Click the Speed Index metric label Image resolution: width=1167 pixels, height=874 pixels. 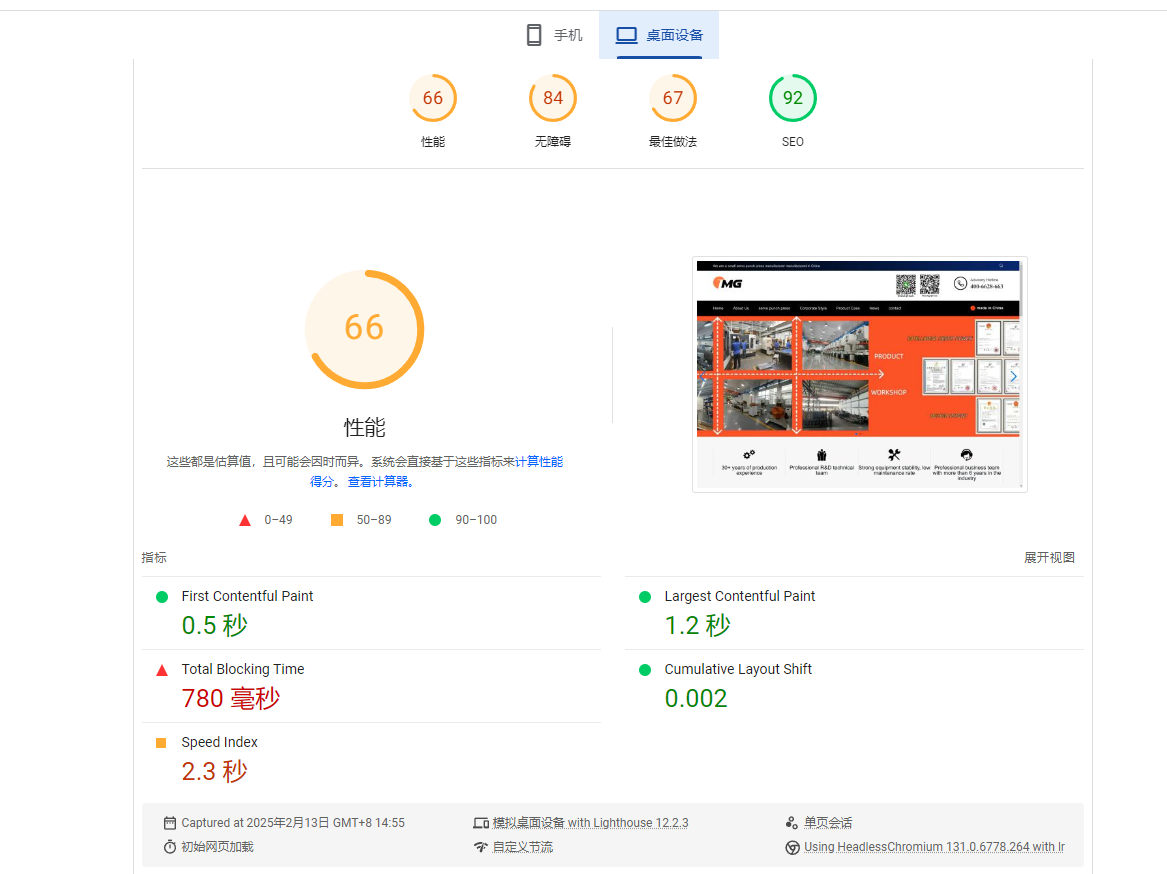coord(220,742)
